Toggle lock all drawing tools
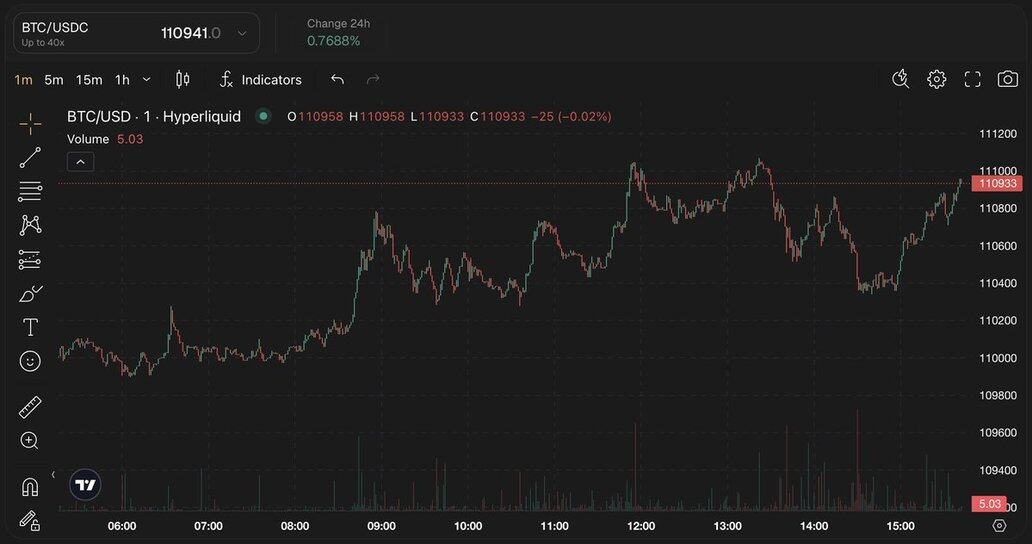 point(30,520)
